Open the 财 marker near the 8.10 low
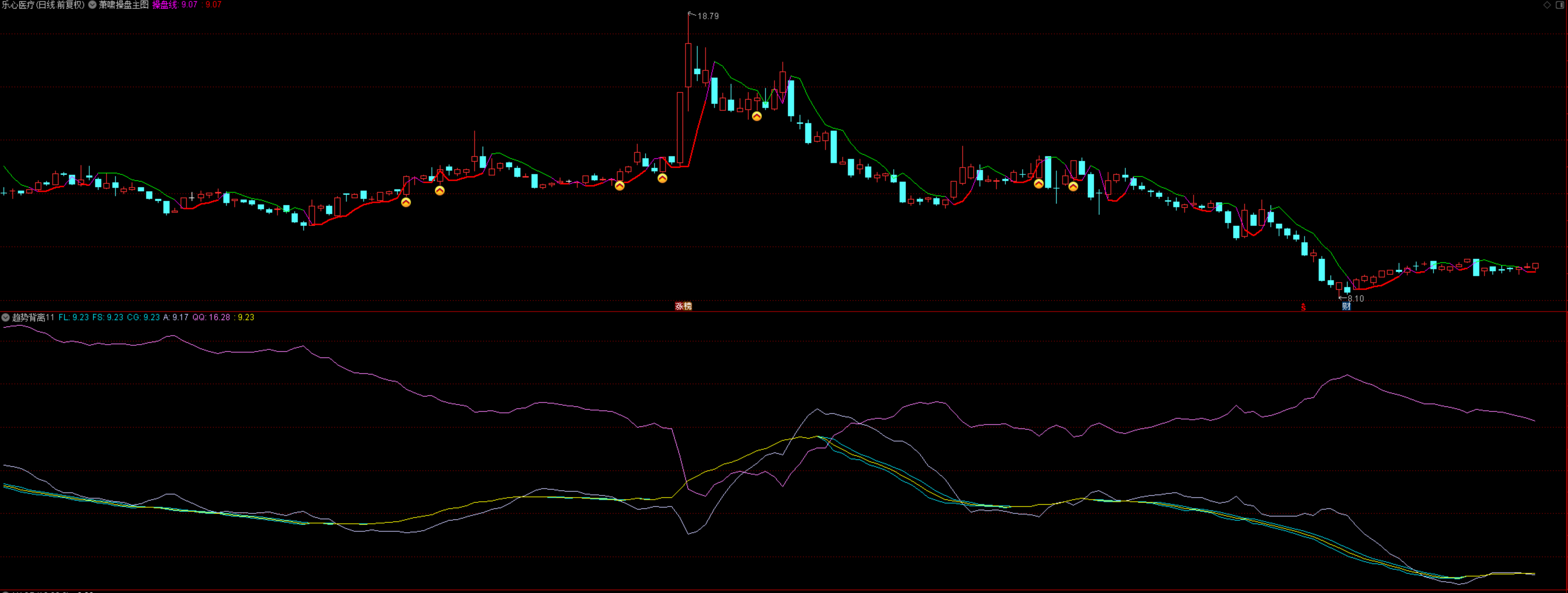 pos(1346,306)
